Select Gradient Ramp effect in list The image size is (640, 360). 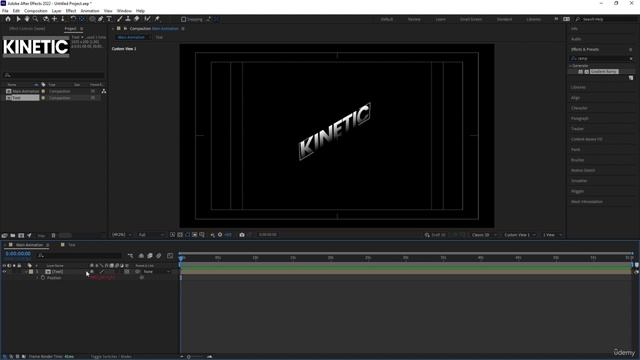coord(604,71)
